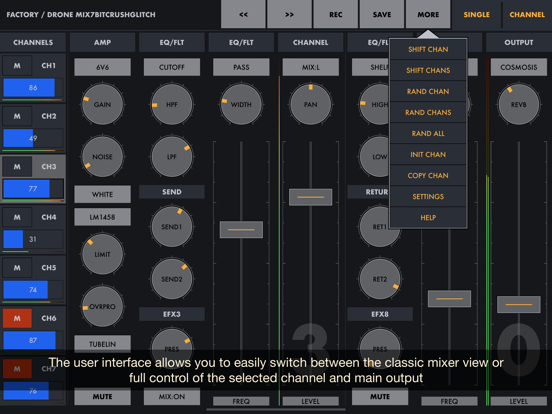This screenshot has height=414, width=552.
Task: Open HELP from the MORE menu
Action: coord(428,218)
